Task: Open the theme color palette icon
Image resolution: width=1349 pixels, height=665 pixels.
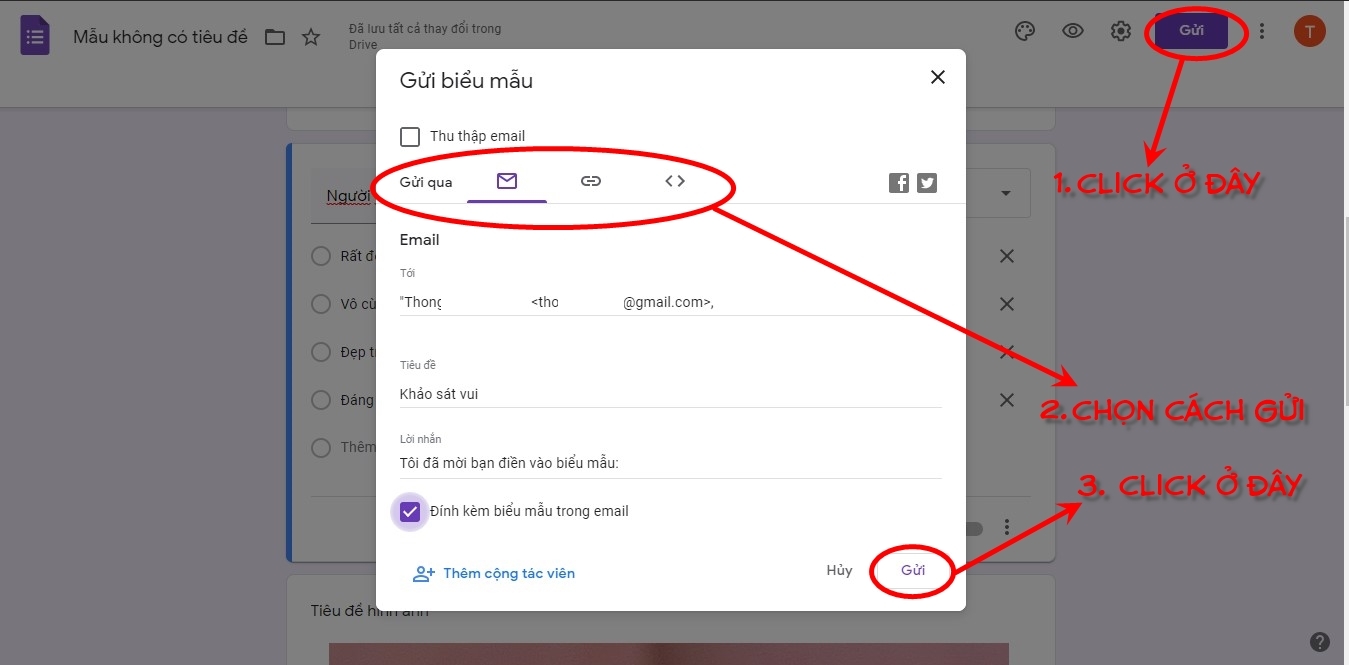Action: coord(1024,30)
